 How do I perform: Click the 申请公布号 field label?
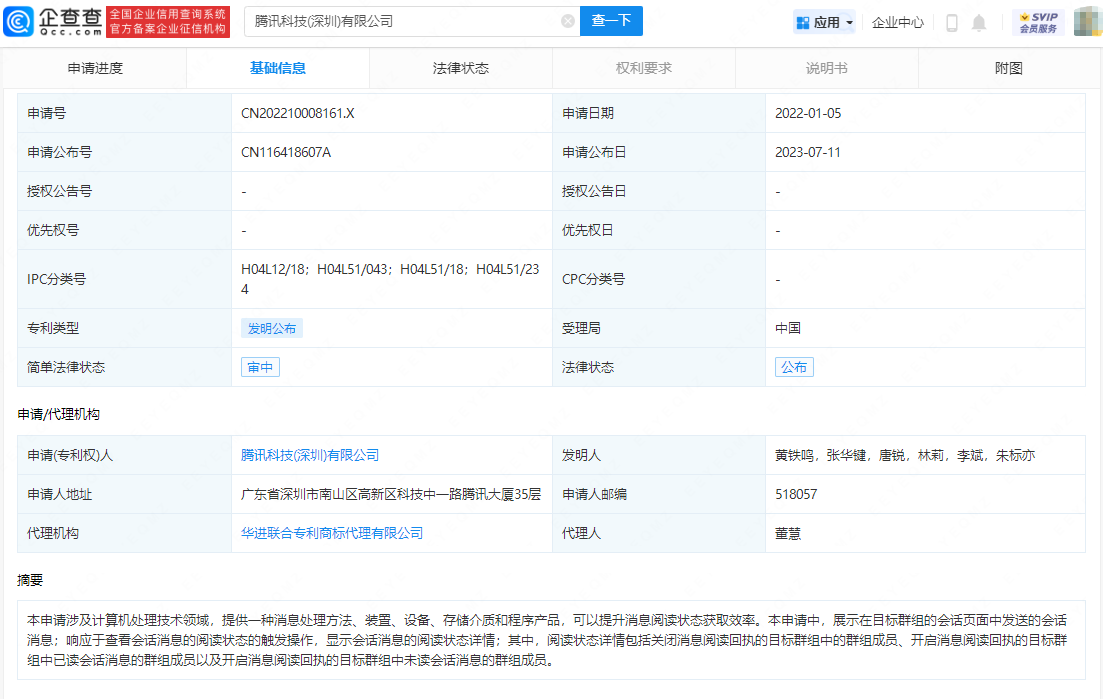tap(59, 153)
